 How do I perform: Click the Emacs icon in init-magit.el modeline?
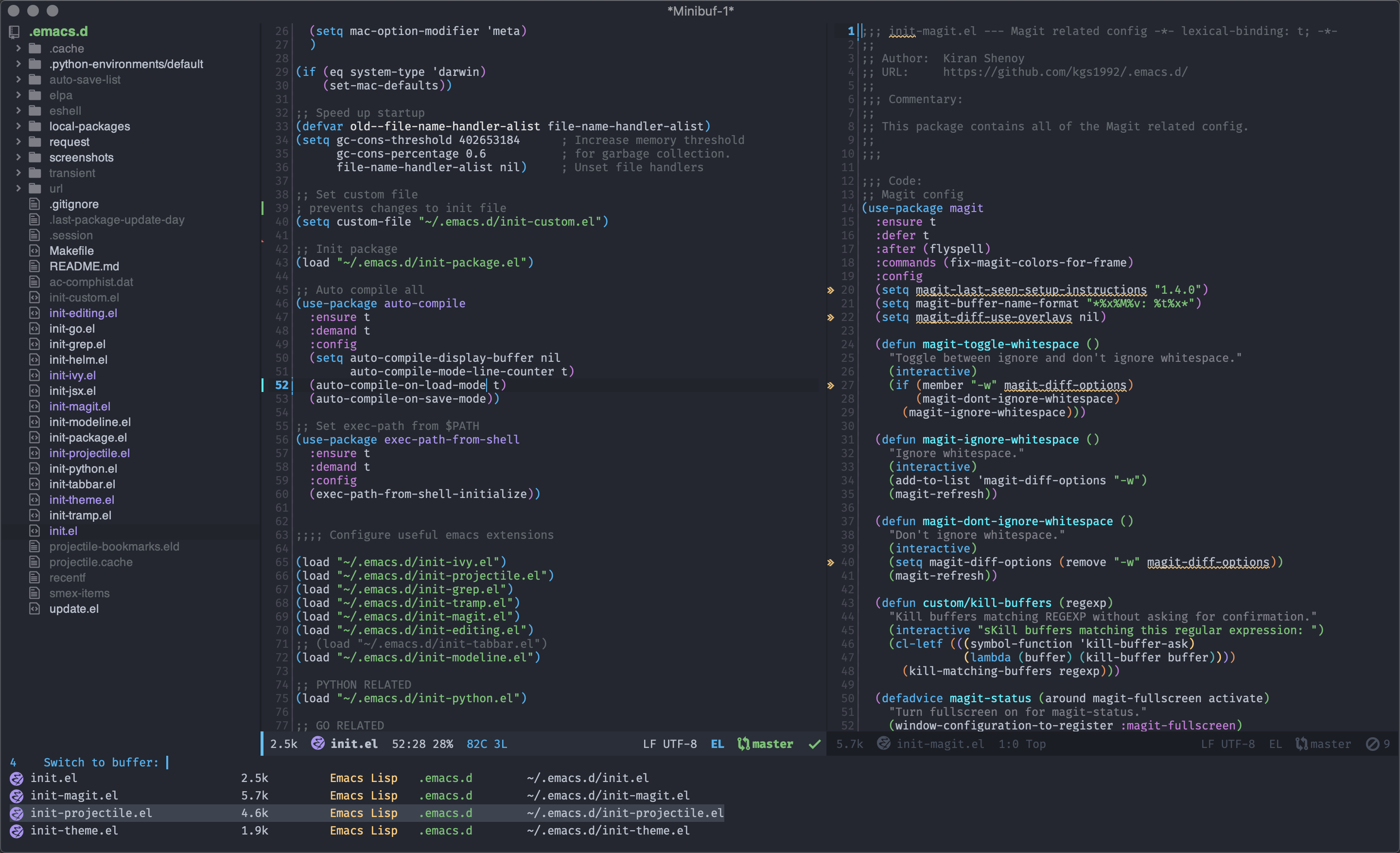point(884,743)
